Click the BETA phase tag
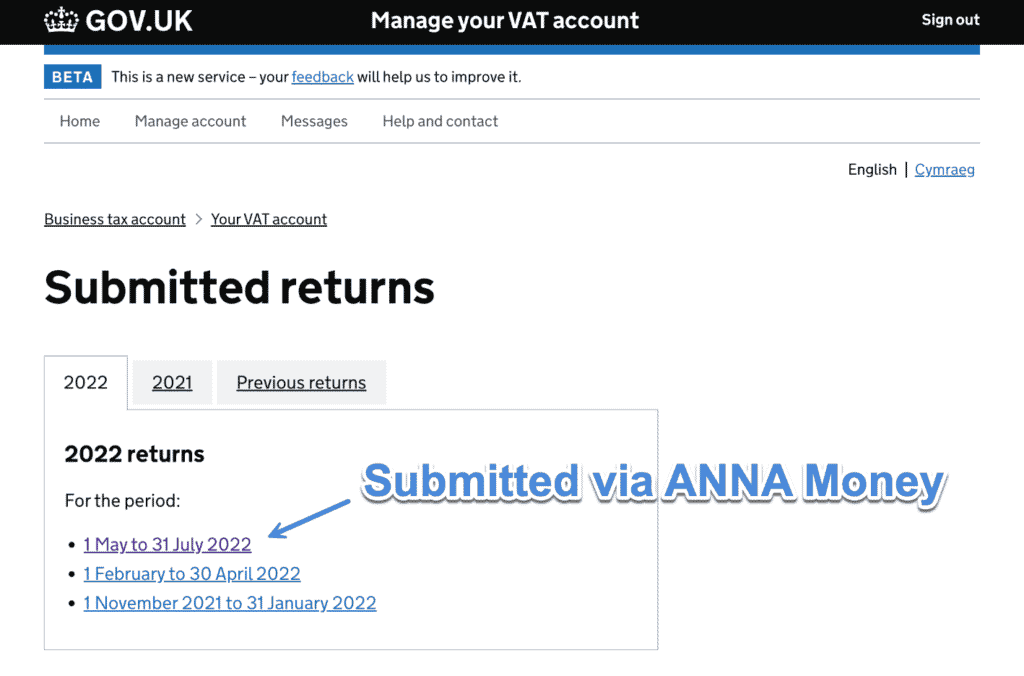Viewport: 1024px width, 676px height. click(x=72, y=77)
